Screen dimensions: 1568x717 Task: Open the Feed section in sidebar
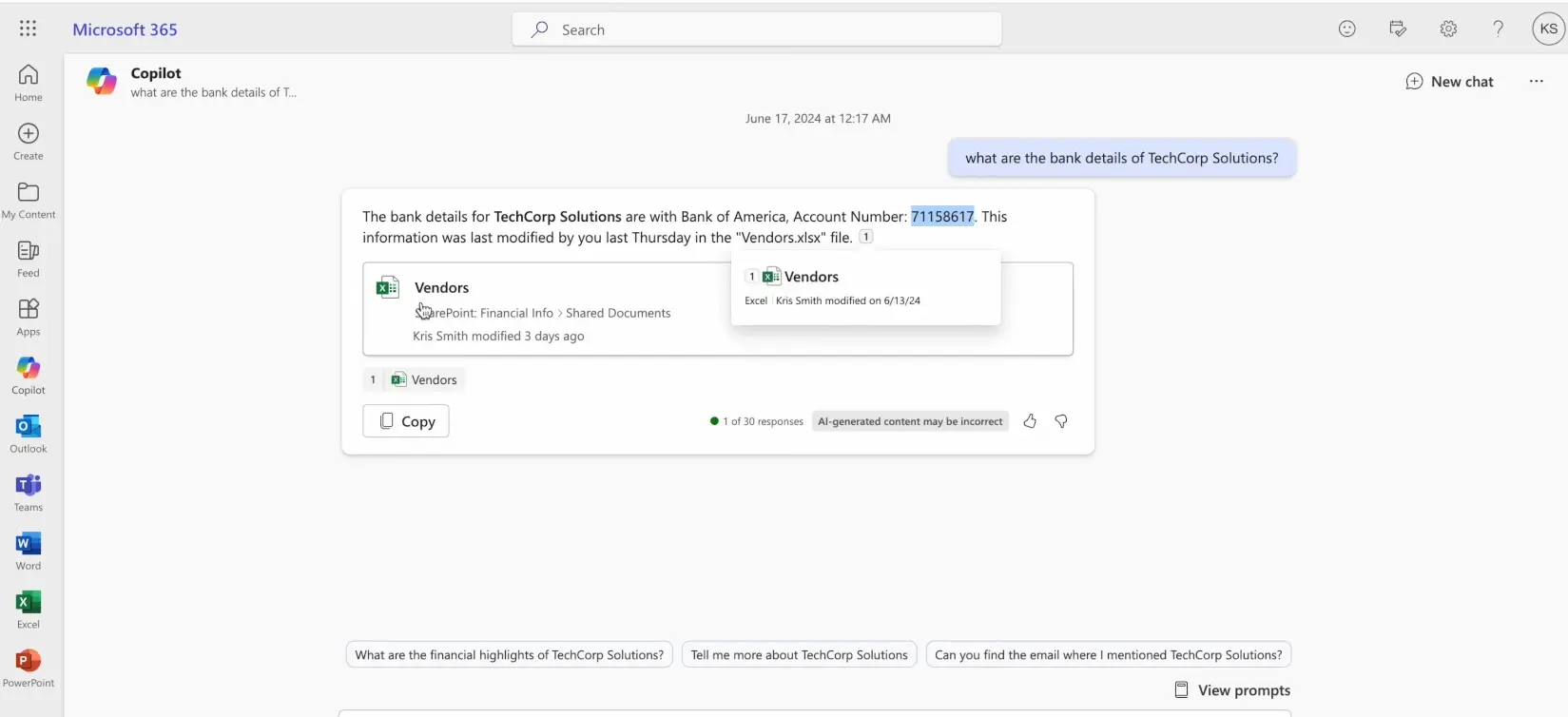point(29,259)
